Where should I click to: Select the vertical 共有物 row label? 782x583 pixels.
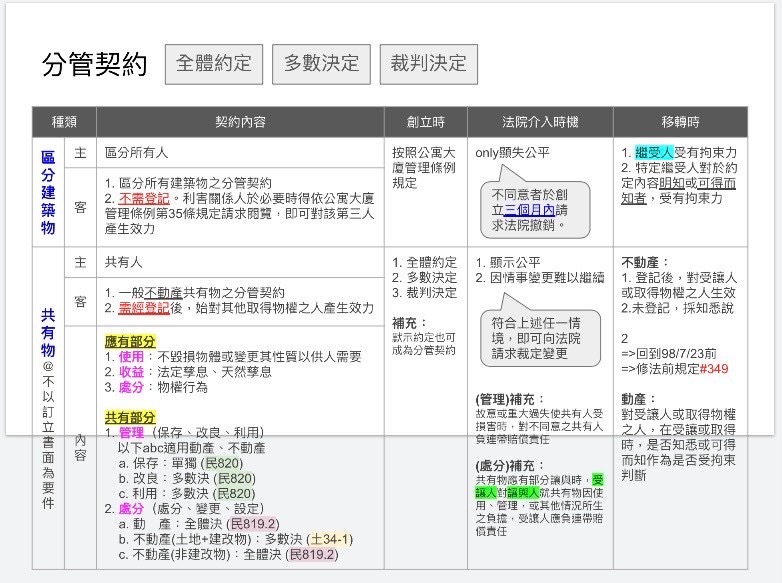pyautogui.click(x=48, y=332)
